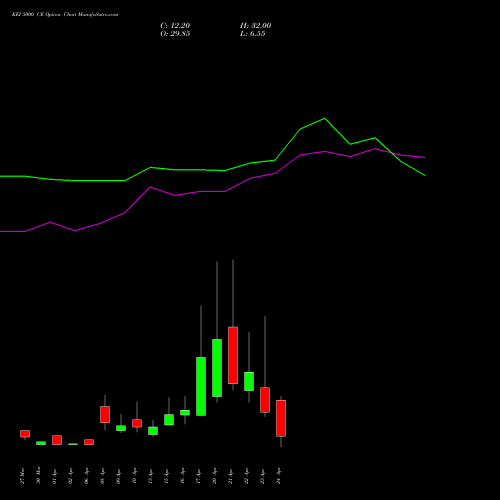Click the 27 Mar date label
The image size is (500, 500).
[x=22, y=476]
